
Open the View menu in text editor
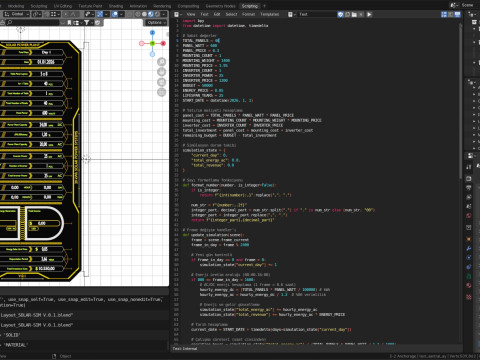(191, 14)
